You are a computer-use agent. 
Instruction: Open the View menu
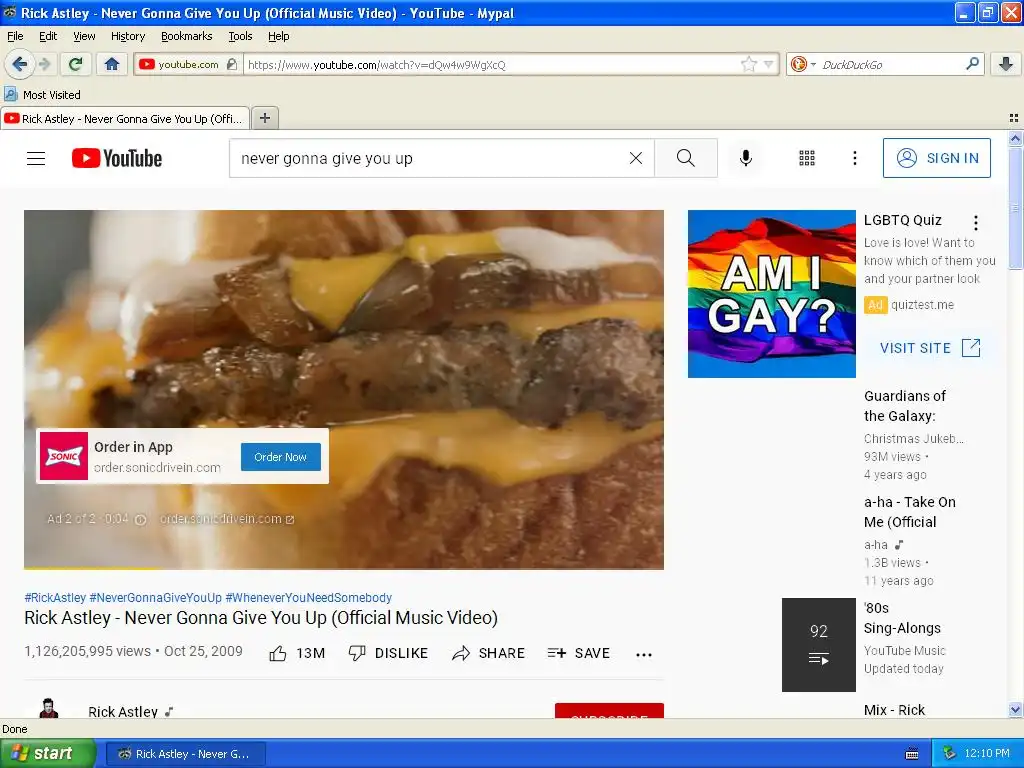(84, 36)
